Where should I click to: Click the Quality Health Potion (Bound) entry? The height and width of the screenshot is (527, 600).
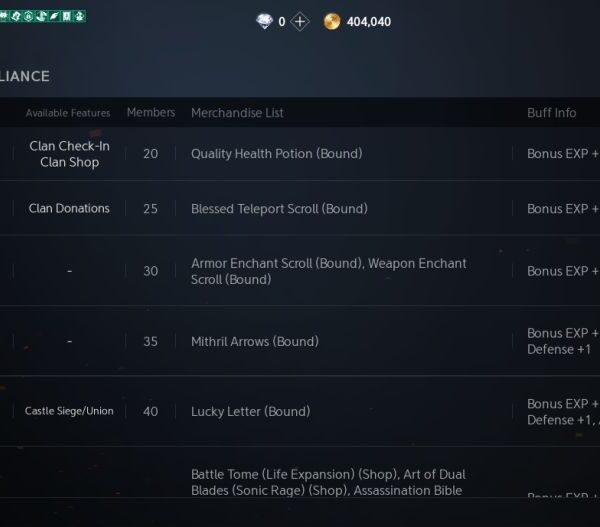point(276,154)
